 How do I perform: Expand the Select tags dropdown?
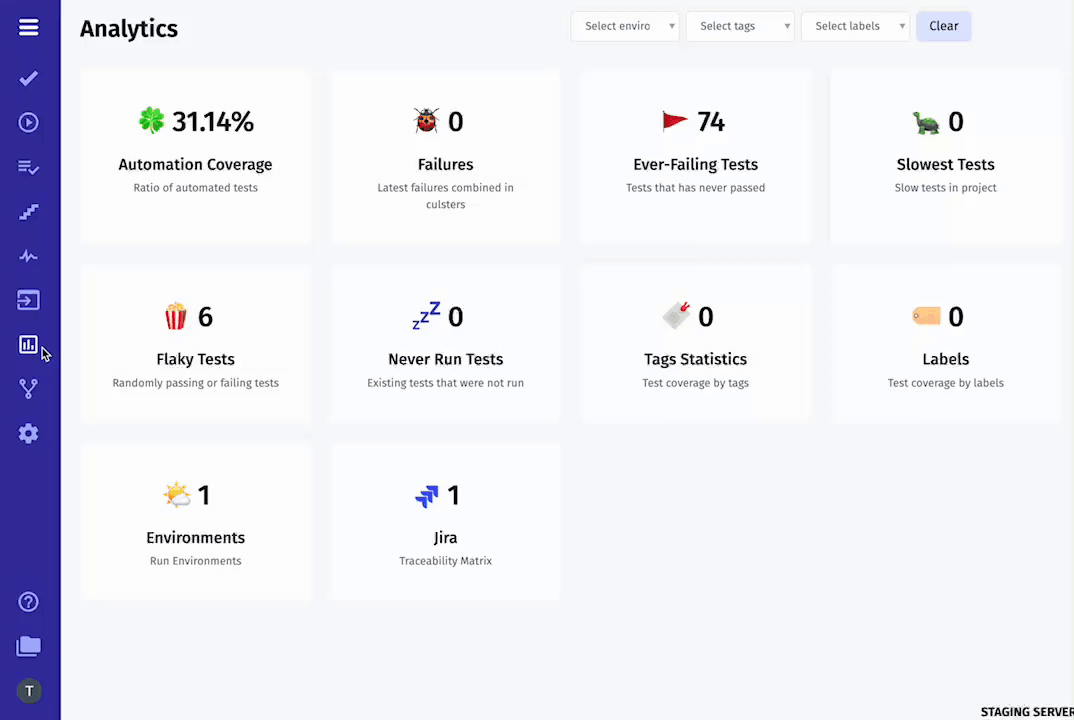(740, 26)
